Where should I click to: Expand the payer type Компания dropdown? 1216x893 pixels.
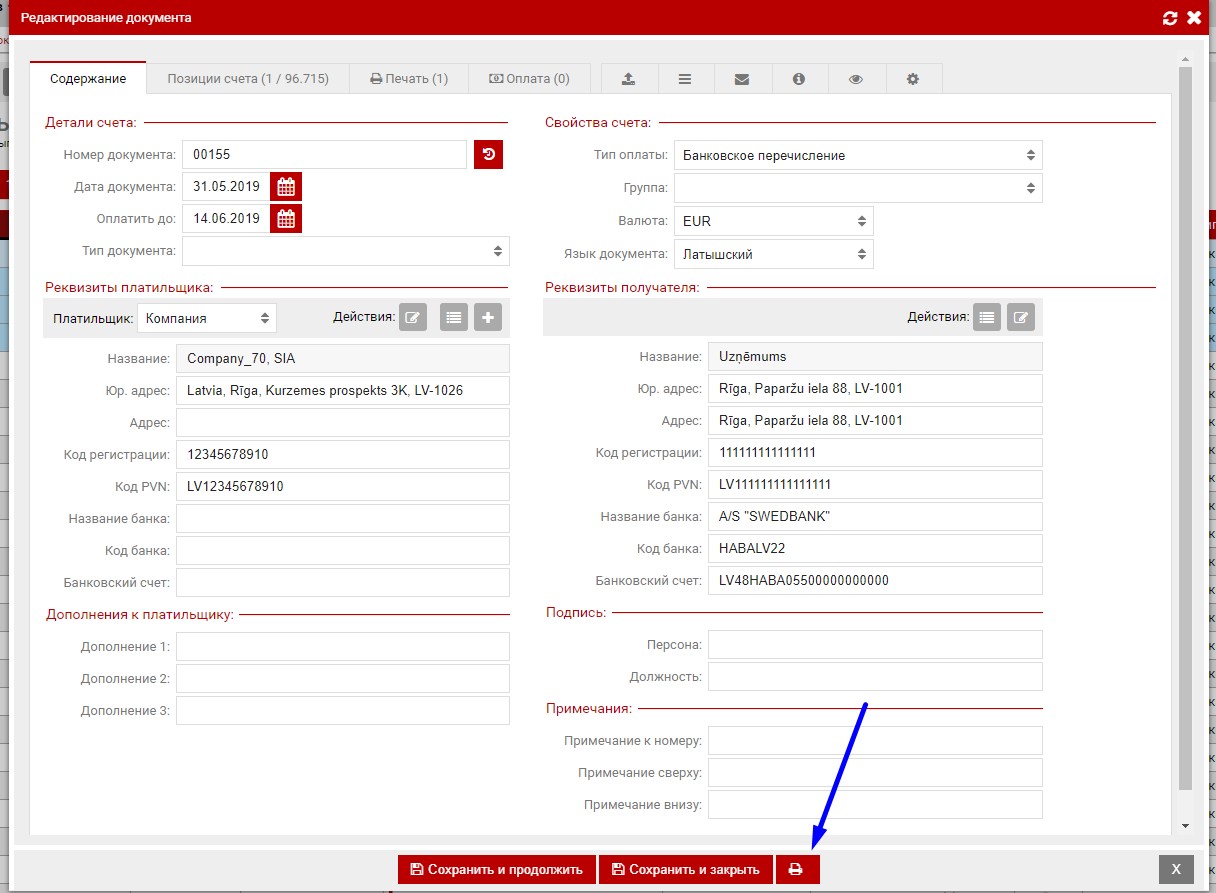coord(207,318)
